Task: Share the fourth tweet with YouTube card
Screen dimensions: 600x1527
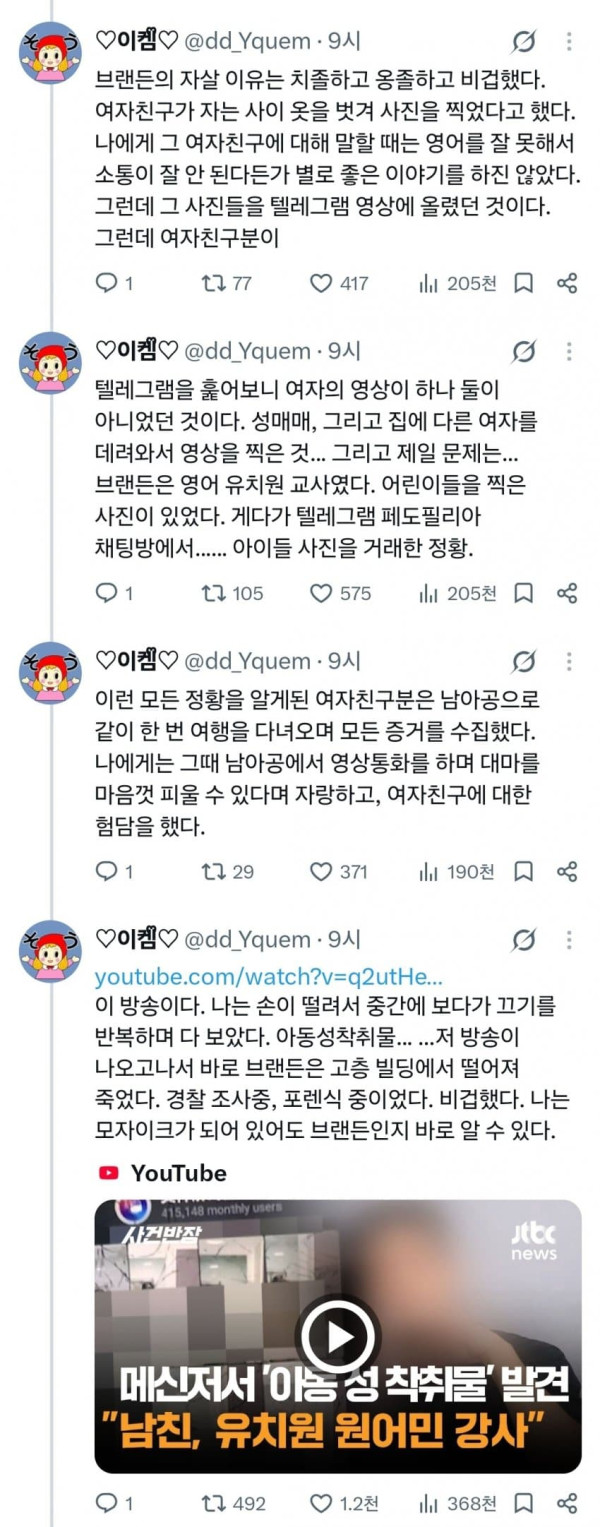Action: tap(567, 1503)
